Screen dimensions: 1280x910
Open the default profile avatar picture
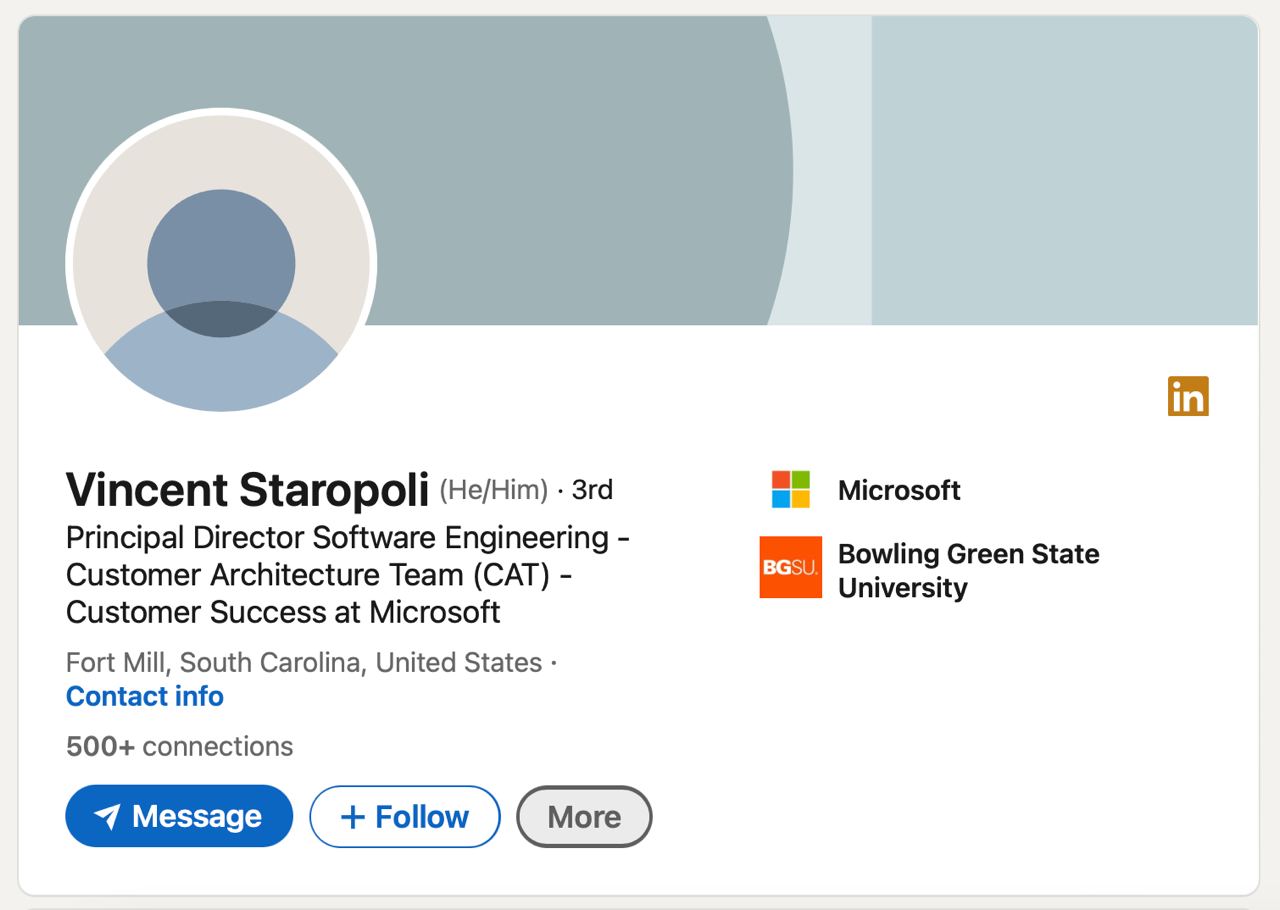(x=221, y=263)
